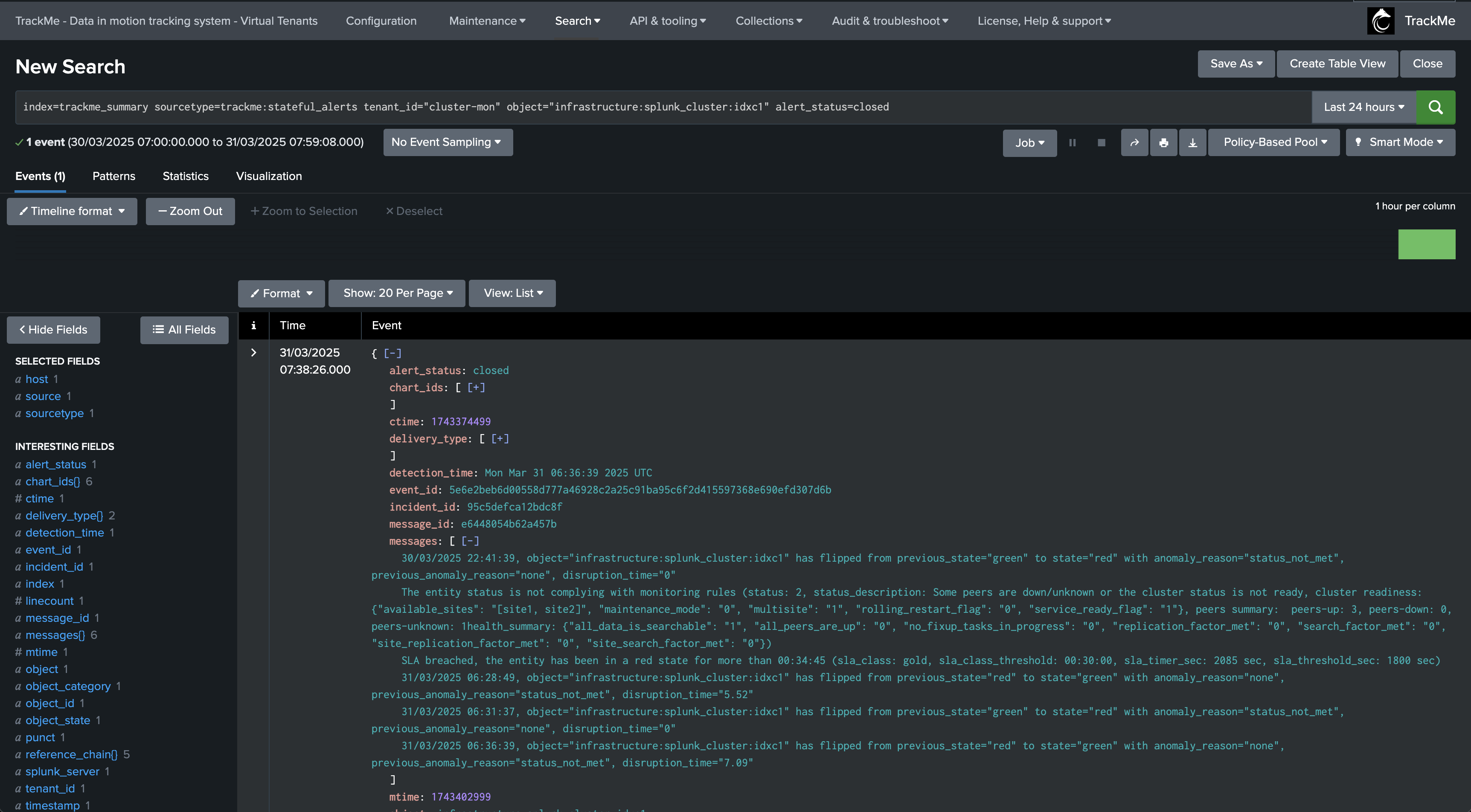Select object_category field
Viewport: 1471px width, 812px height.
point(68,686)
